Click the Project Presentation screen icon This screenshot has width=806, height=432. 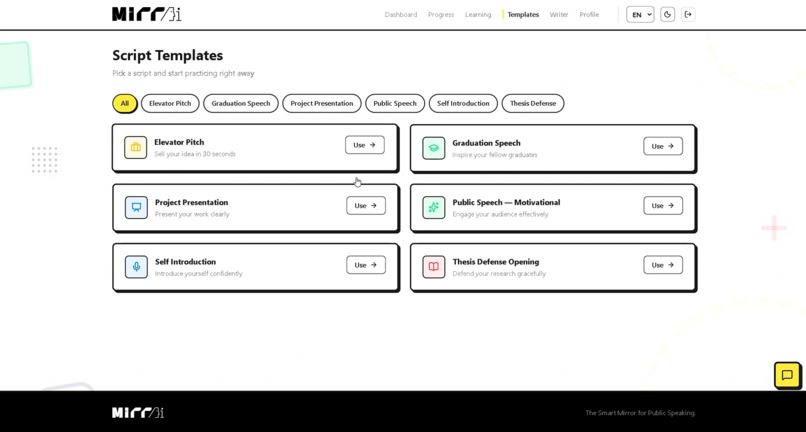coord(136,208)
